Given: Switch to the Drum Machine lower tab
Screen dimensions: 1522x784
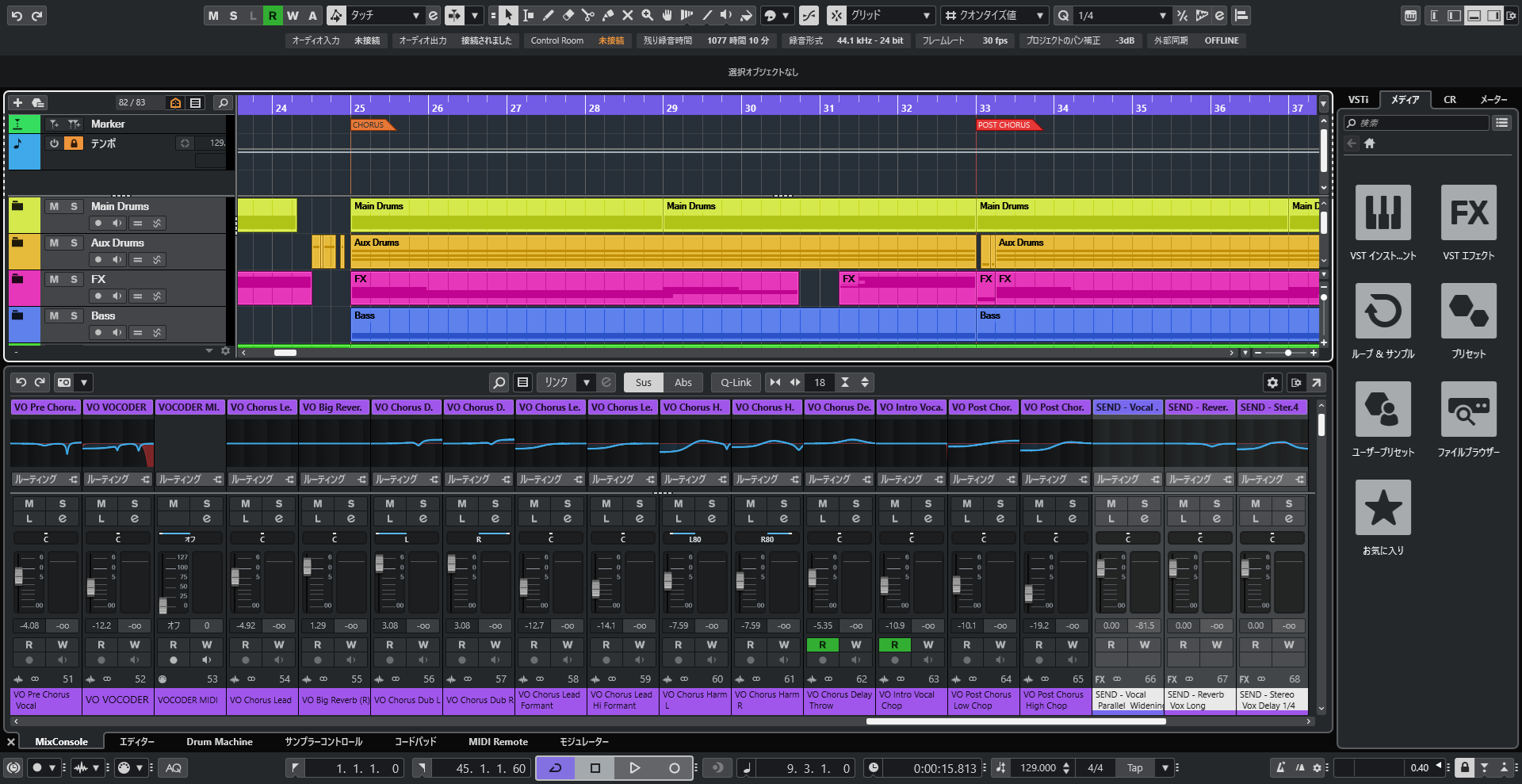Looking at the screenshot, I should 220,742.
